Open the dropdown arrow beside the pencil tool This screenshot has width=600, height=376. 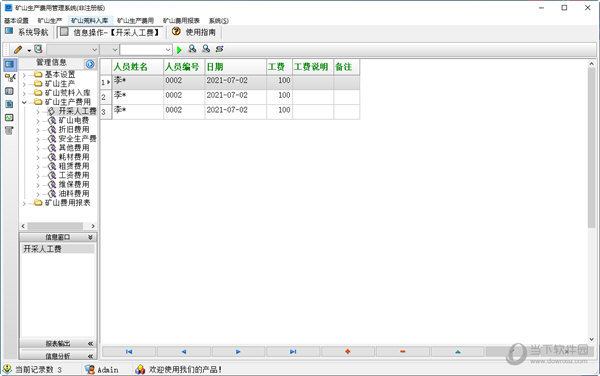29,50
